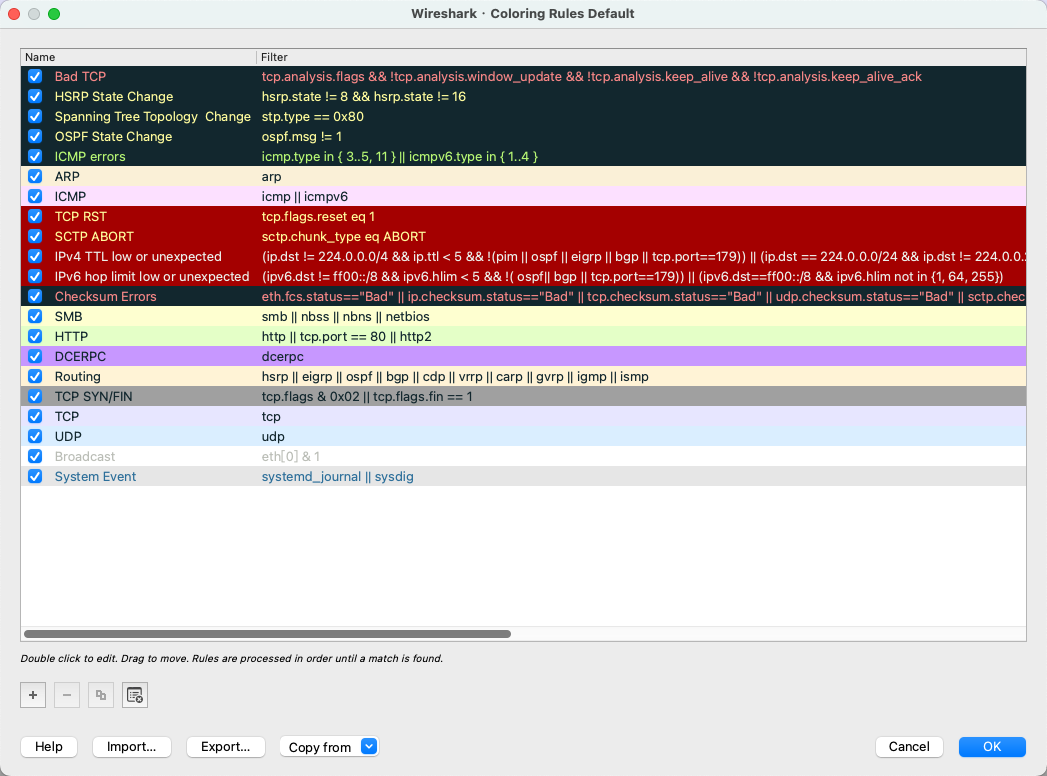Image resolution: width=1047 pixels, height=776 pixels.
Task: Click the 'icmp || icmpv6' filter cell
Action: point(304,197)
